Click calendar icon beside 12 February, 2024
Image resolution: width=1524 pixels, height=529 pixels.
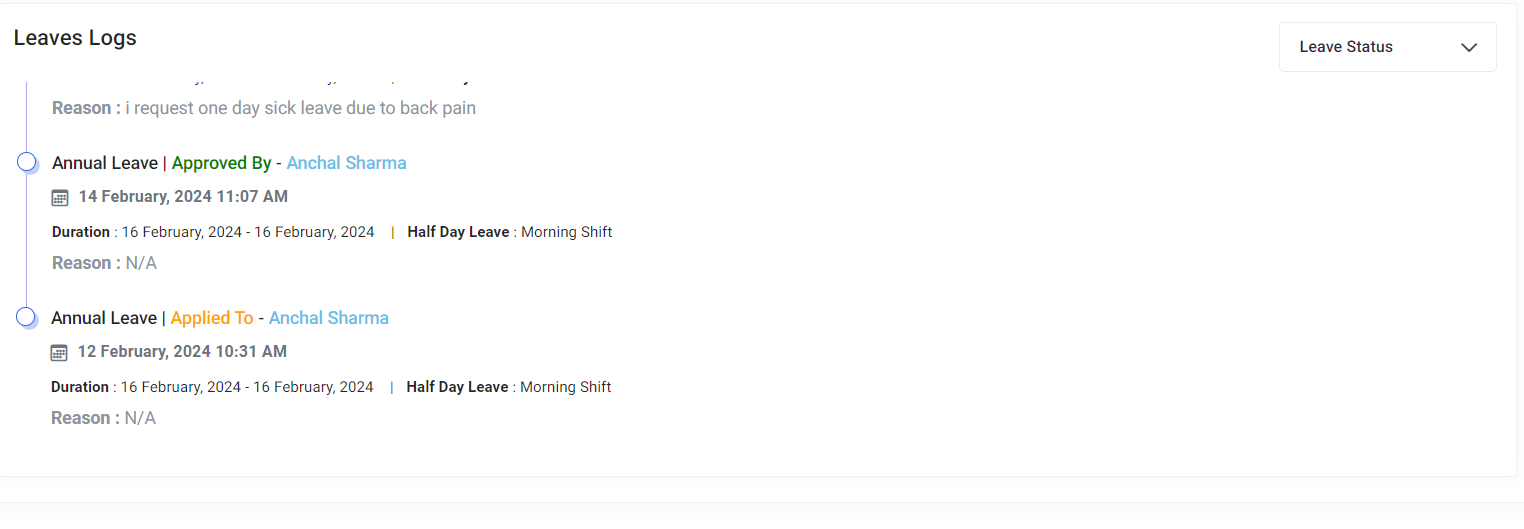[x=59, y=352]
